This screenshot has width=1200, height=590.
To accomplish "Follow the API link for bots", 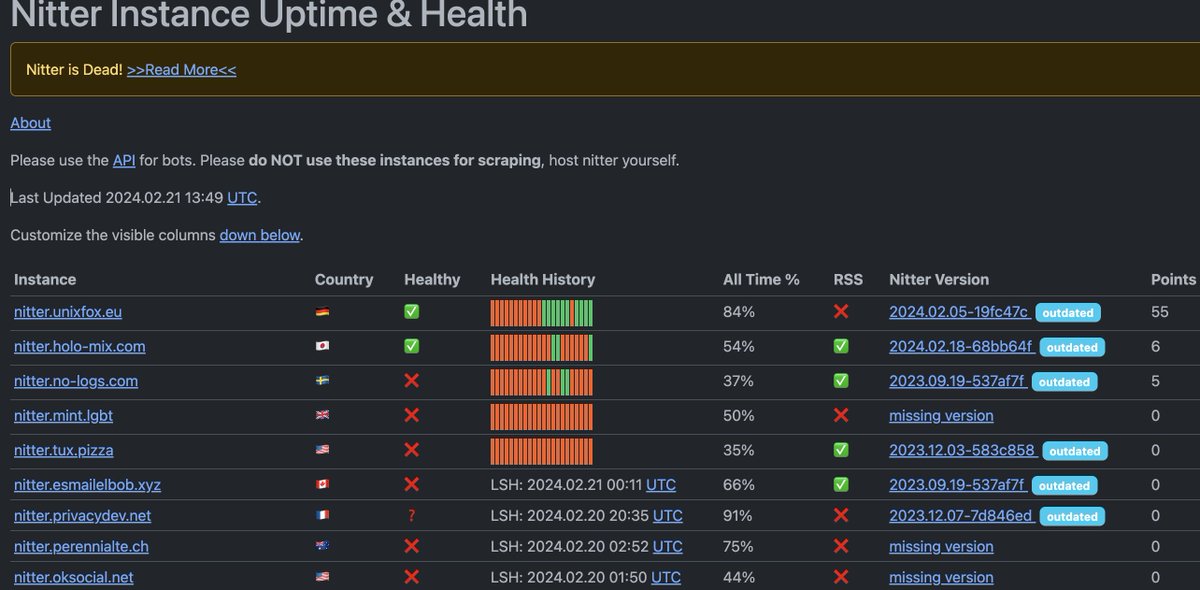I will [x=124, y=160].
